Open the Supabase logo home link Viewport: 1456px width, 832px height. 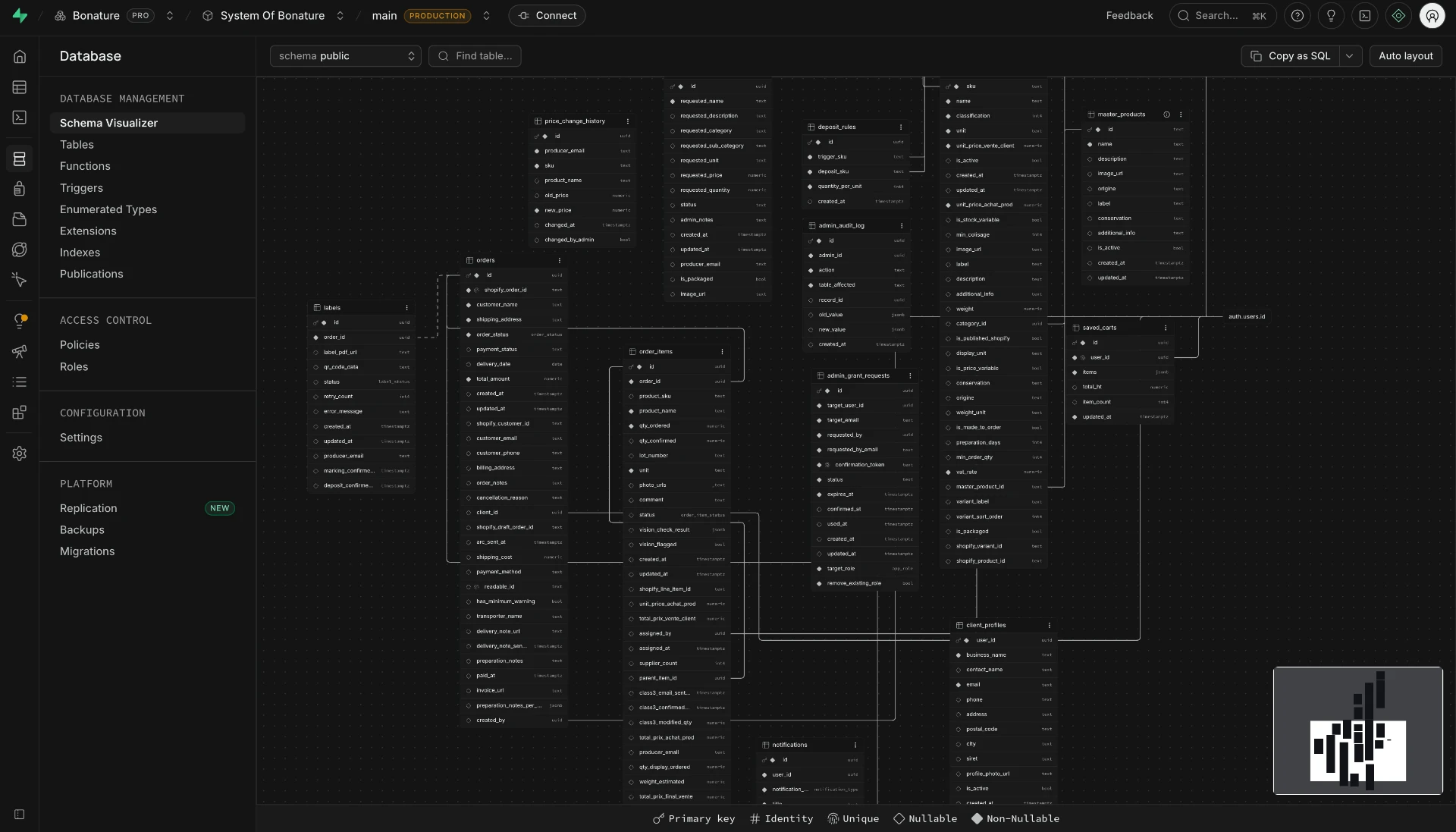20,15
